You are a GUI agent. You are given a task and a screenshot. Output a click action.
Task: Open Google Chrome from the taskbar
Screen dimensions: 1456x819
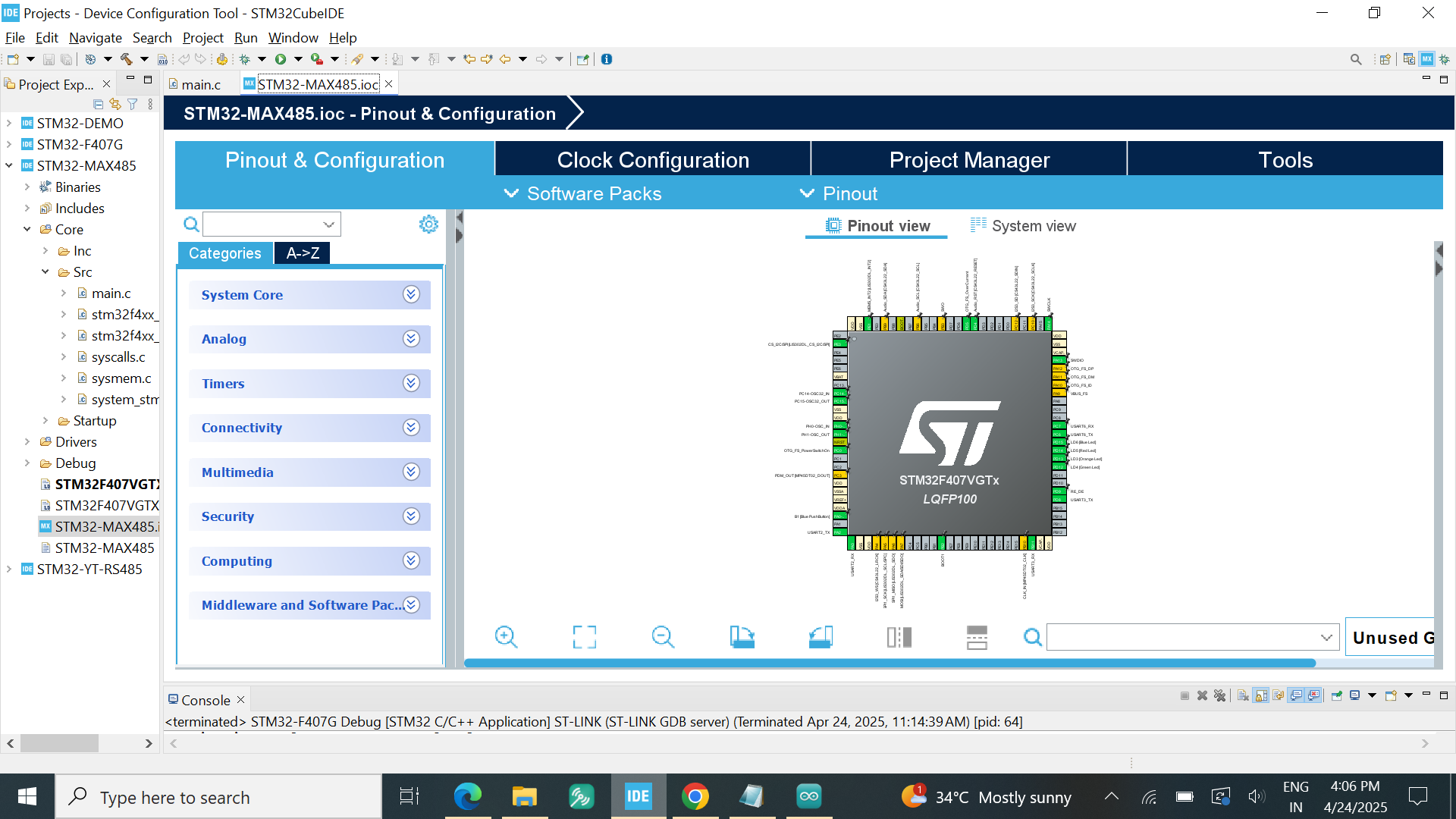[695, 796]
